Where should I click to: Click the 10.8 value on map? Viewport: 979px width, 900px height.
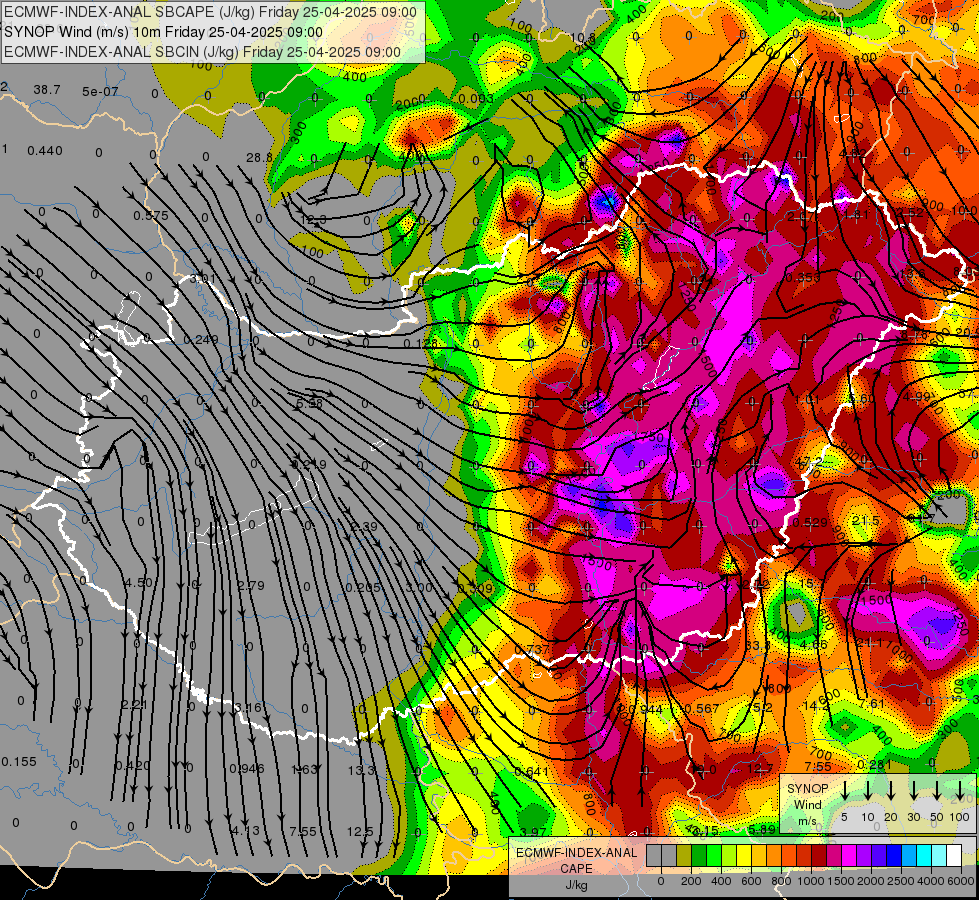583,38
